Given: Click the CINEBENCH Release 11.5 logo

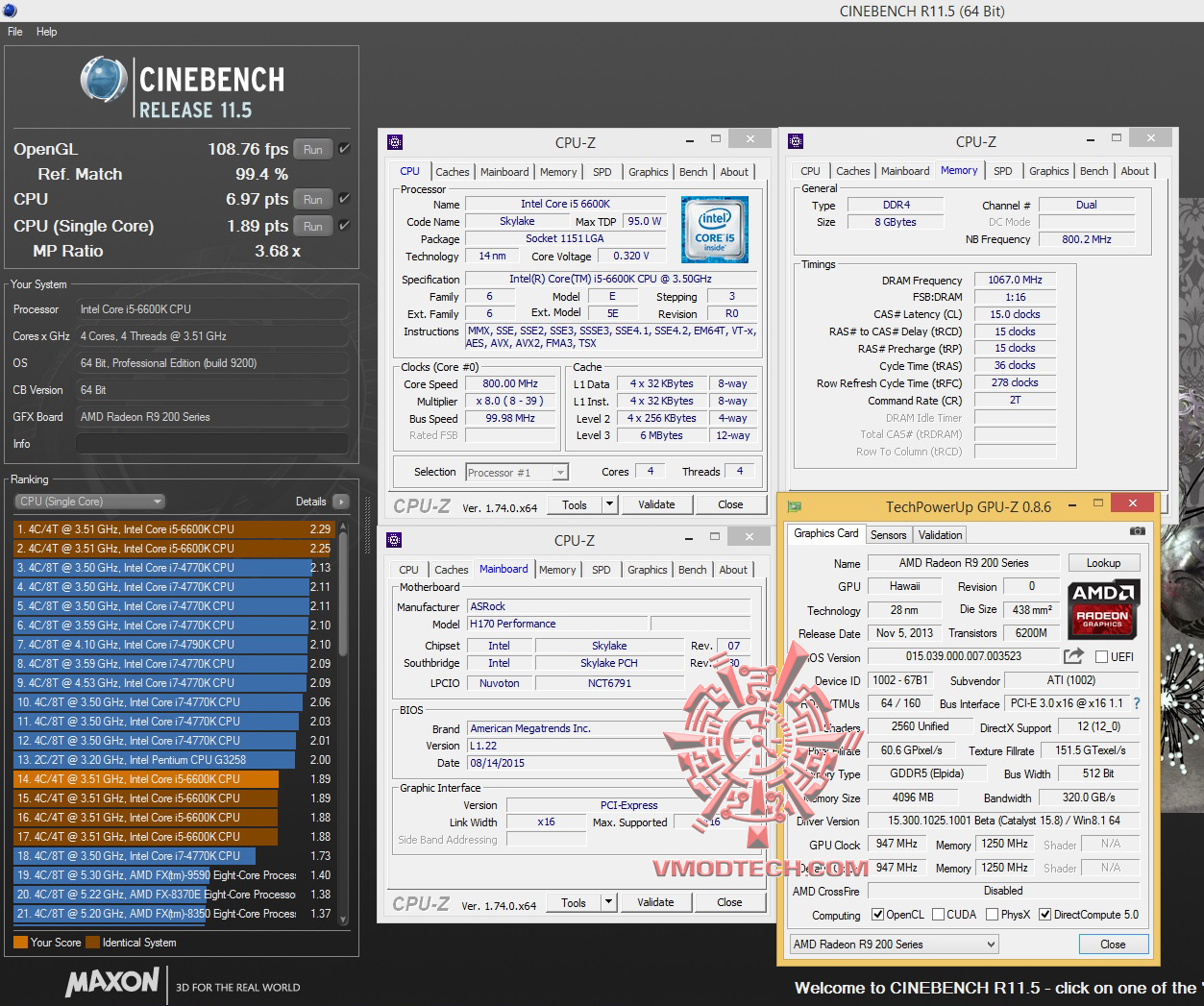Looking at the screenshot, I should tap(183, 87).
